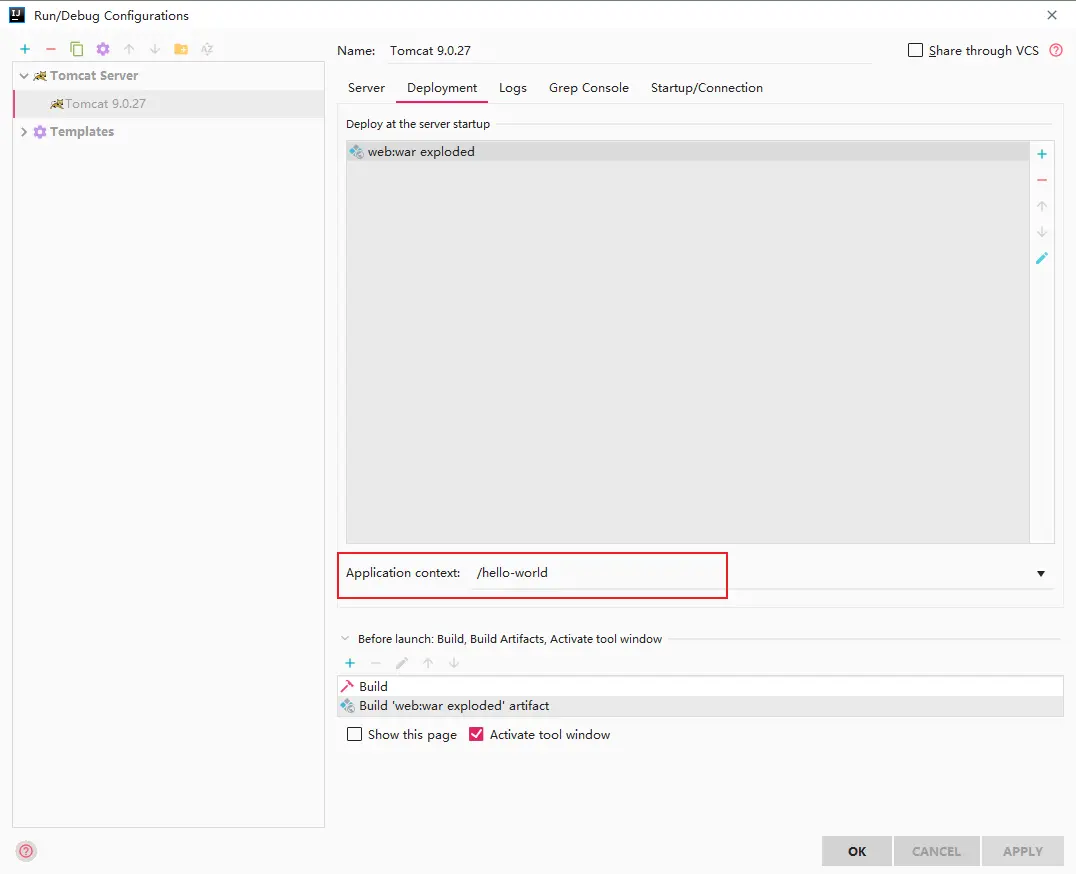Open edit templates gear icon

(103, 49)
